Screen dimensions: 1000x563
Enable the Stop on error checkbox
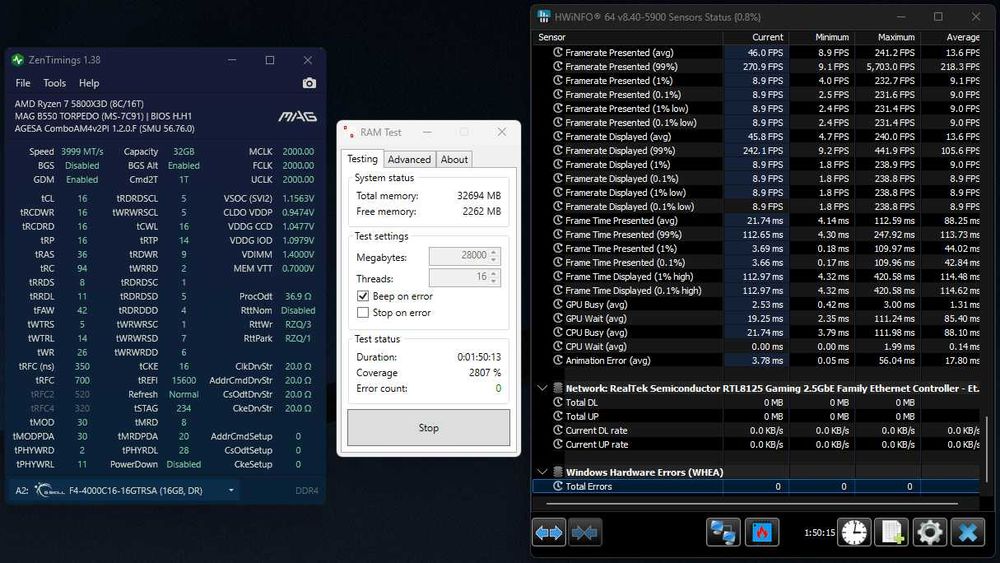363,312
